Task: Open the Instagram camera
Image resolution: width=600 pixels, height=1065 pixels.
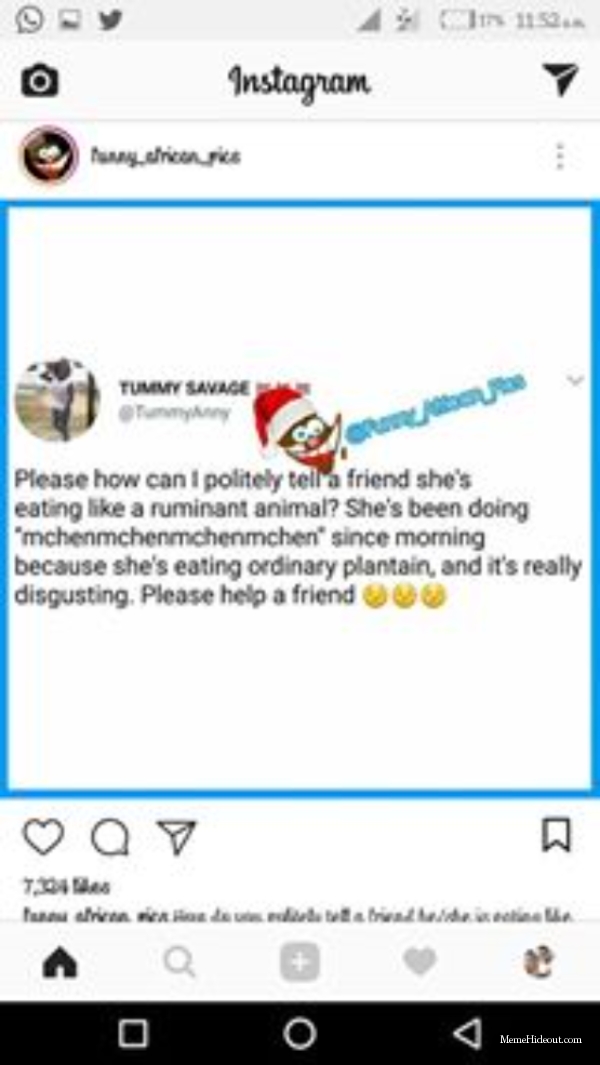Action: [39, 82]
